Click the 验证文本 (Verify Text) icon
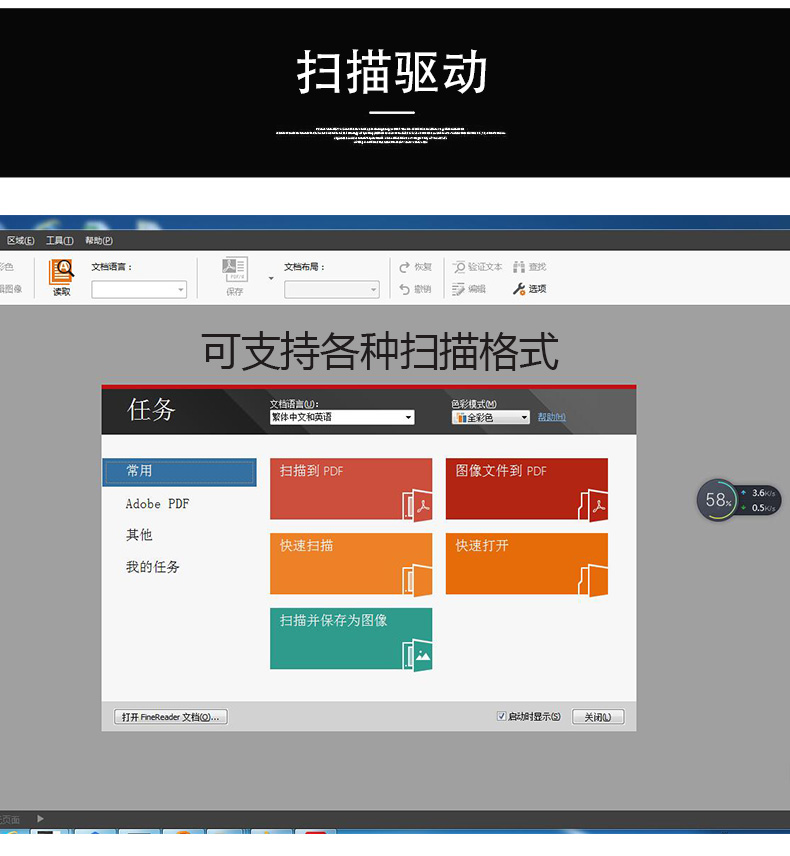This screenshot has height=856, width=790. [x=459, y=267]
